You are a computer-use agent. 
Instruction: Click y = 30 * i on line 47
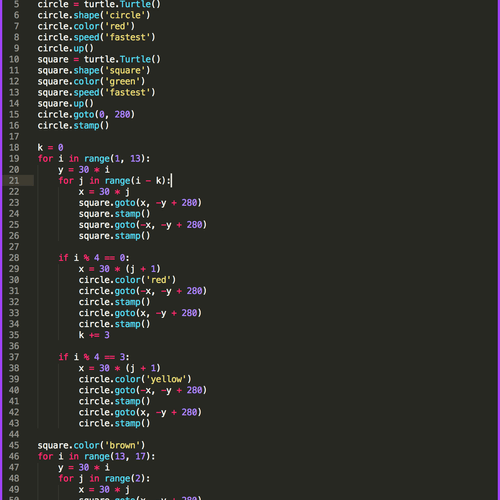84,467
